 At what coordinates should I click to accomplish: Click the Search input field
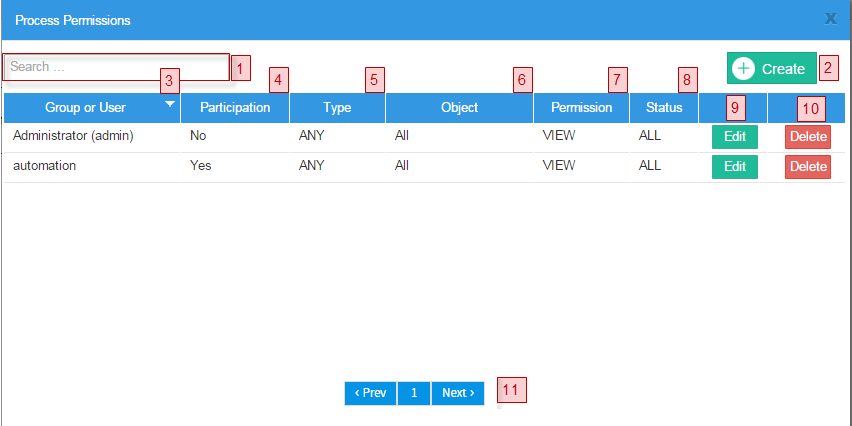coord(115,67)
